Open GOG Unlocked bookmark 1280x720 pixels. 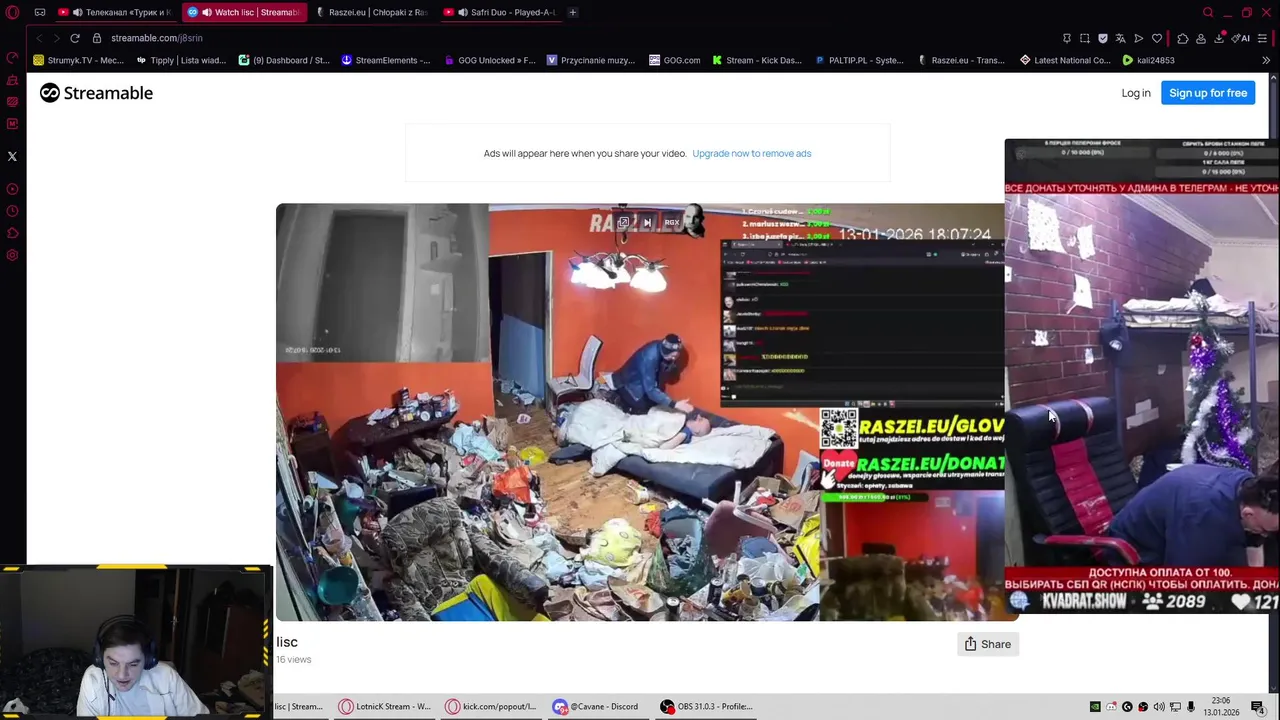[x=489, y=60]
